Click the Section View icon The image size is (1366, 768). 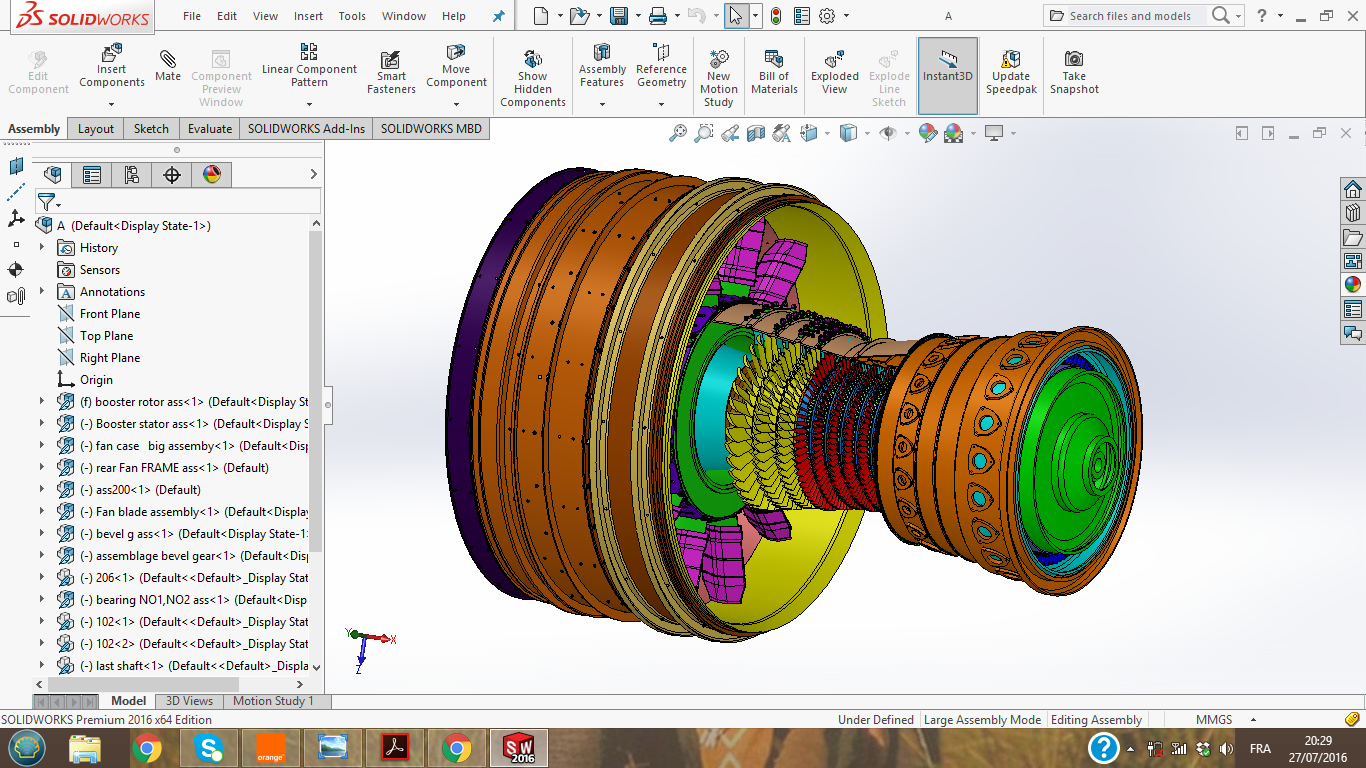(756, 133)
